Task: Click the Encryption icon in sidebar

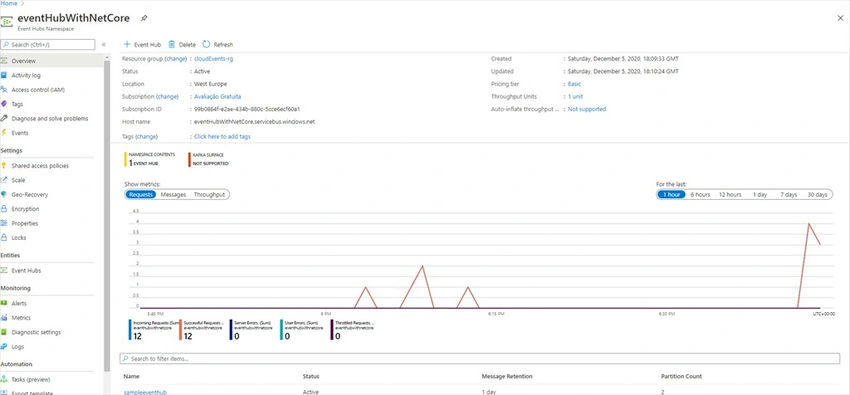Action: [x=4, y=209]
